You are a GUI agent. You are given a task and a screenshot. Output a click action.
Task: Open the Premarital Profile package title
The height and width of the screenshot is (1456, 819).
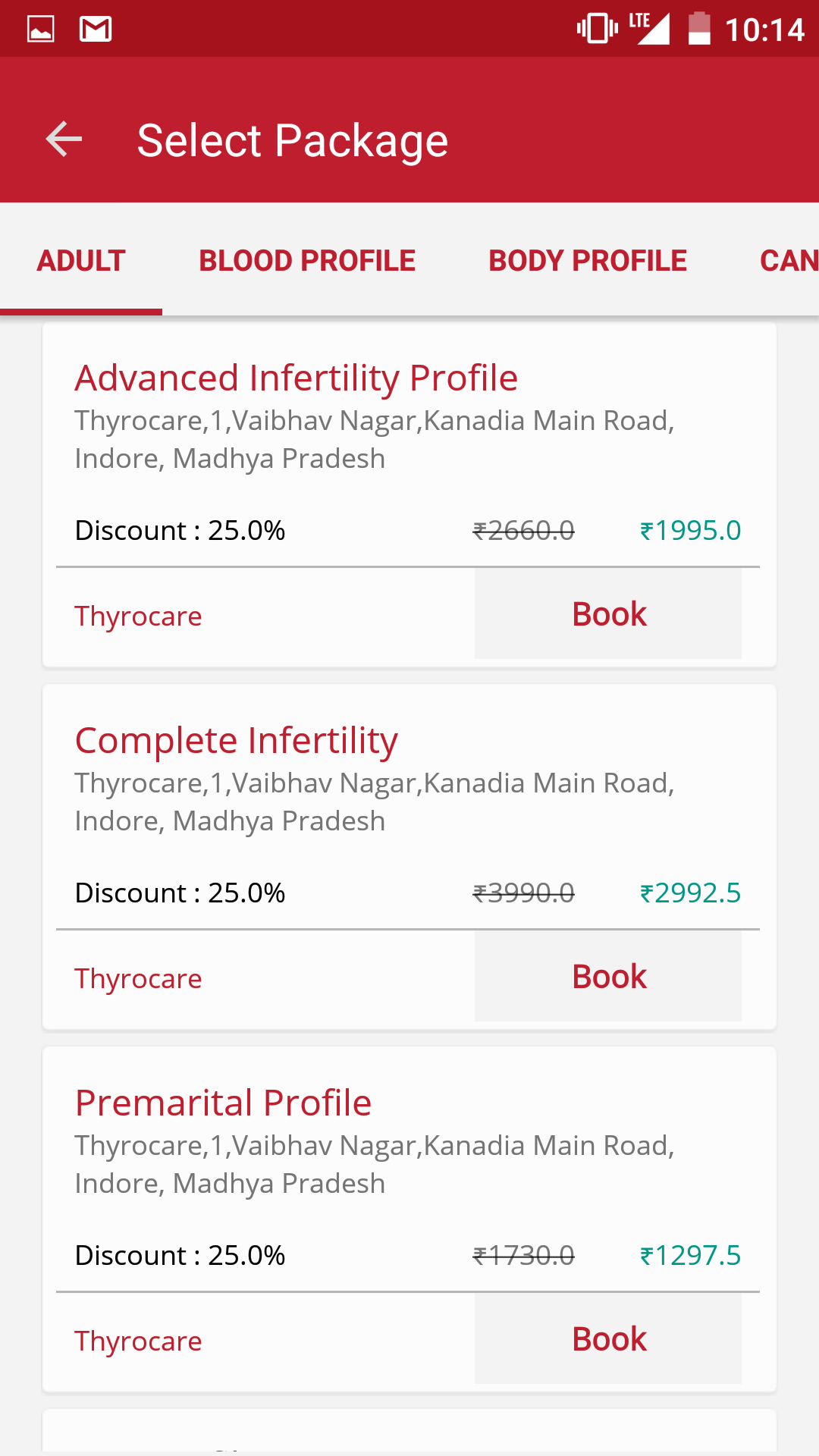pos(223,1103)
